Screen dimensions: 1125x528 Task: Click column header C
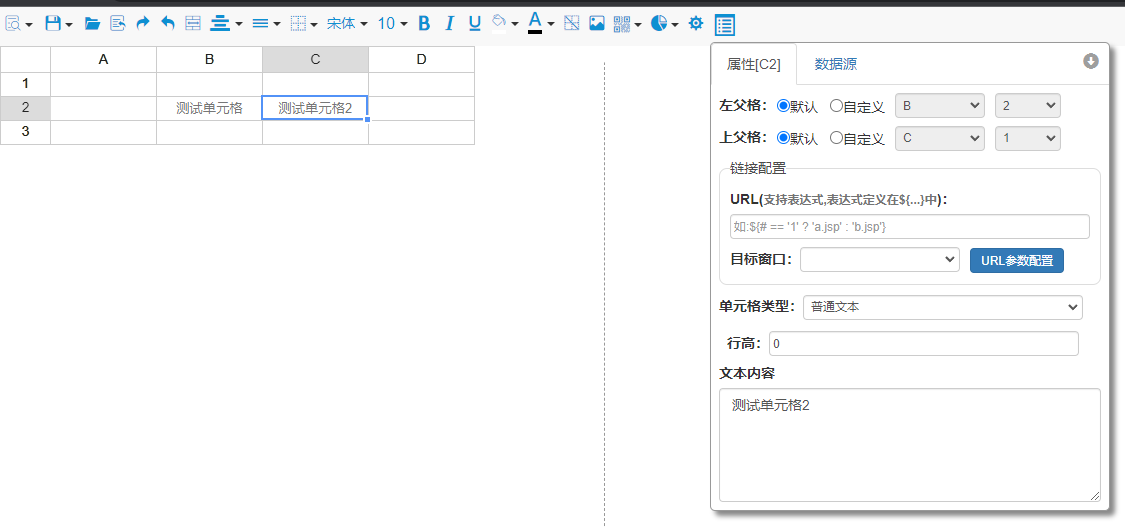coord(315,60)
